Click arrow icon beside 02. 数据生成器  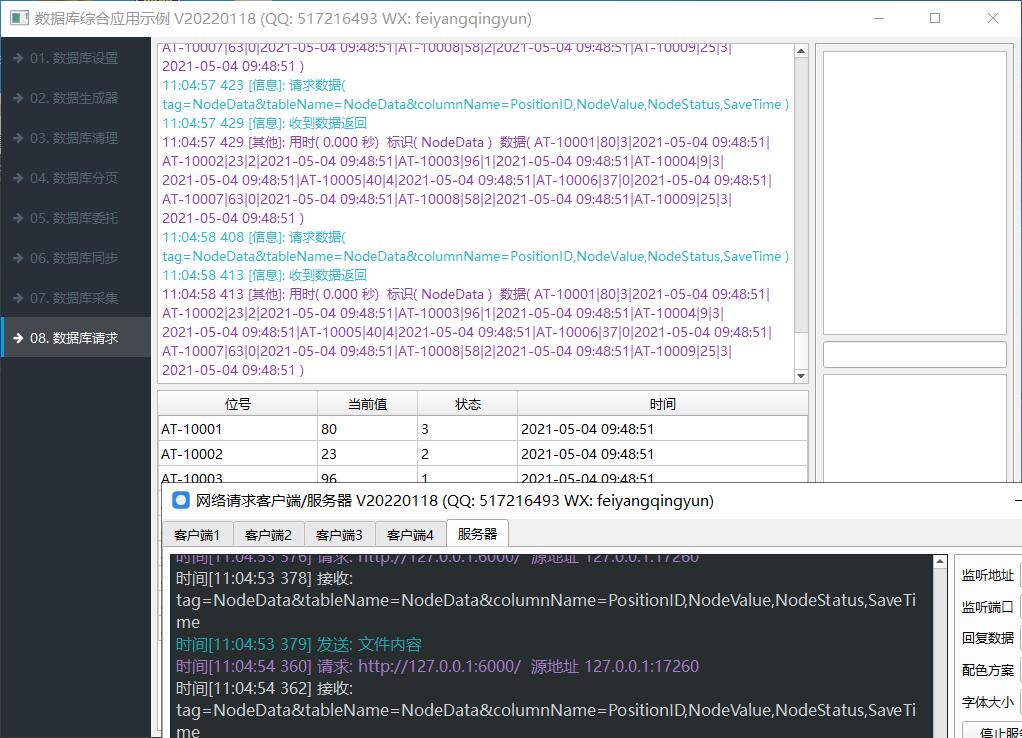point(18,98)
